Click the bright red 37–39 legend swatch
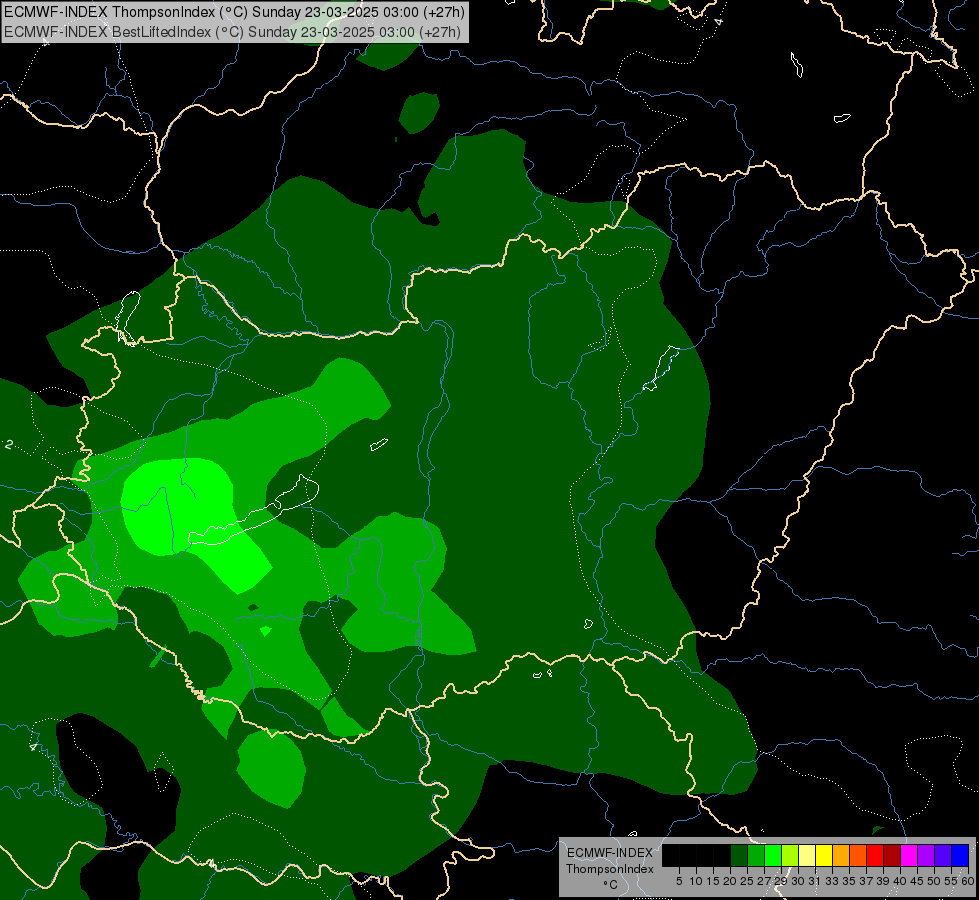This screenshot has width=979, height=900. coord(875,855)
